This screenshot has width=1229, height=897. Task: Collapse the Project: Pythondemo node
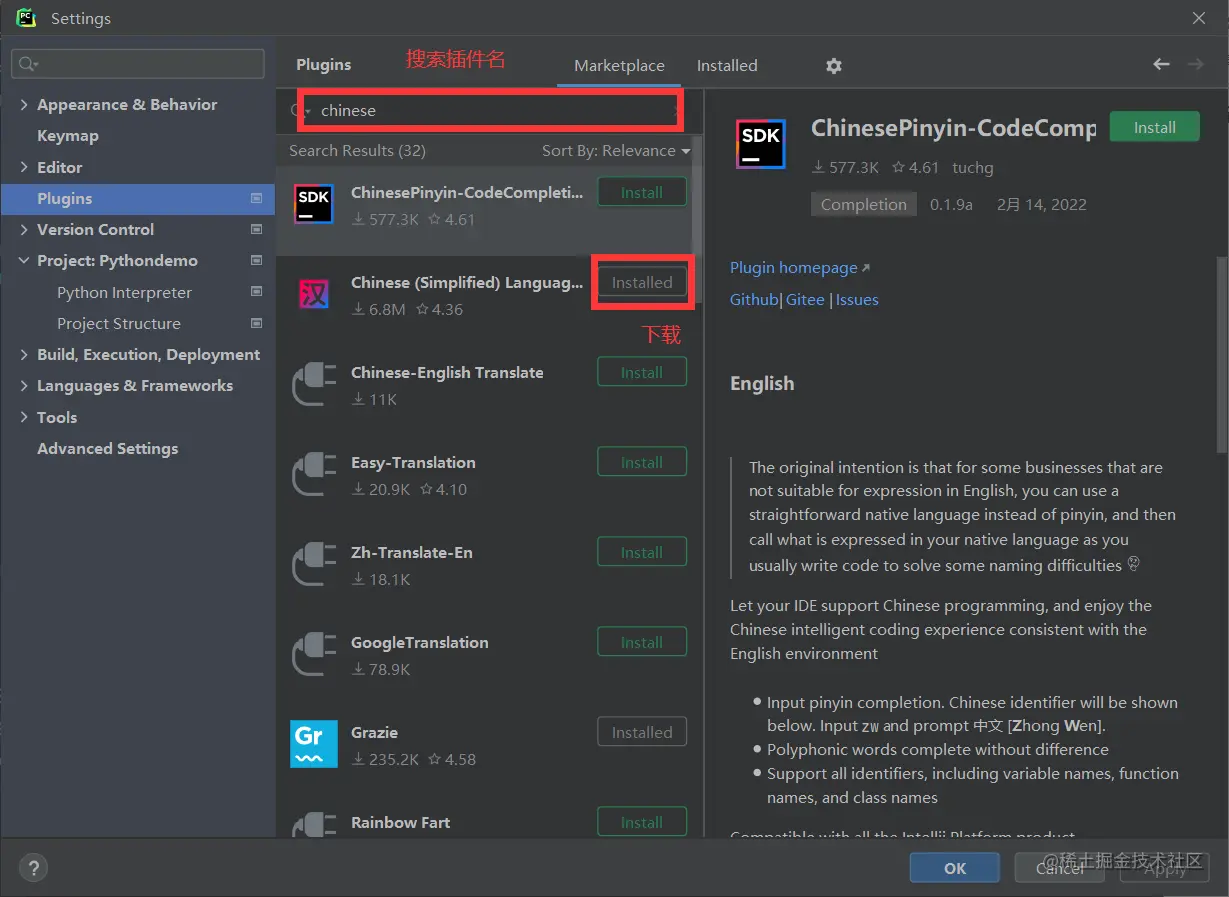(x=24, y=261)
